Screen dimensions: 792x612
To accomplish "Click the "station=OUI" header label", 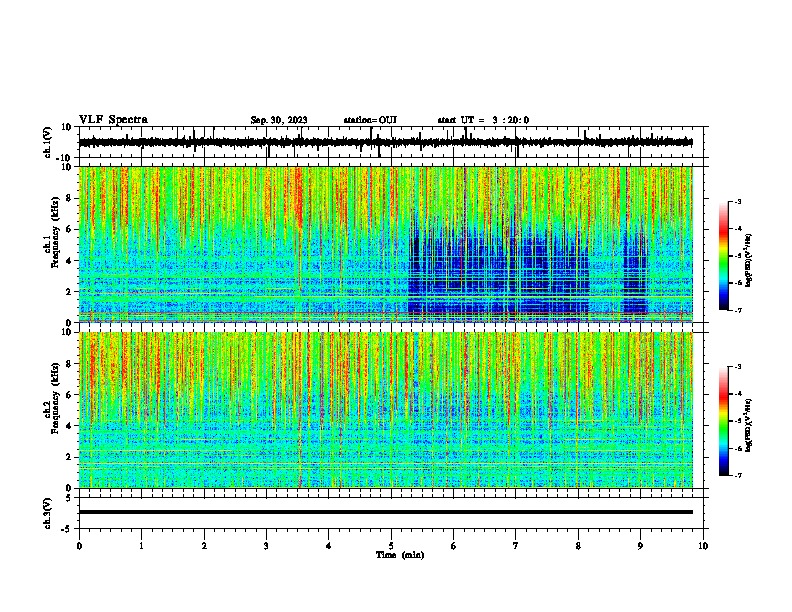I will coord(370,120).
